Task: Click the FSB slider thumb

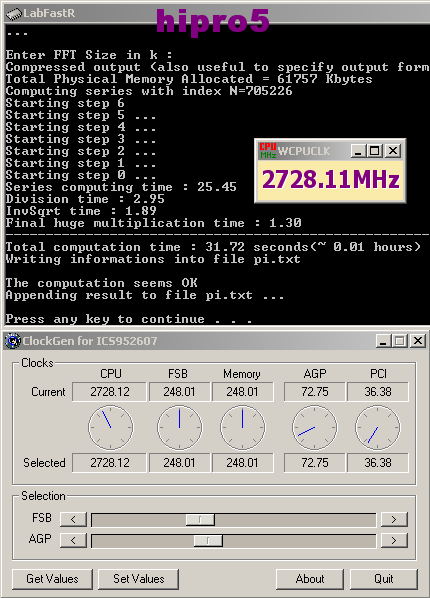Action: pos(200,519)
